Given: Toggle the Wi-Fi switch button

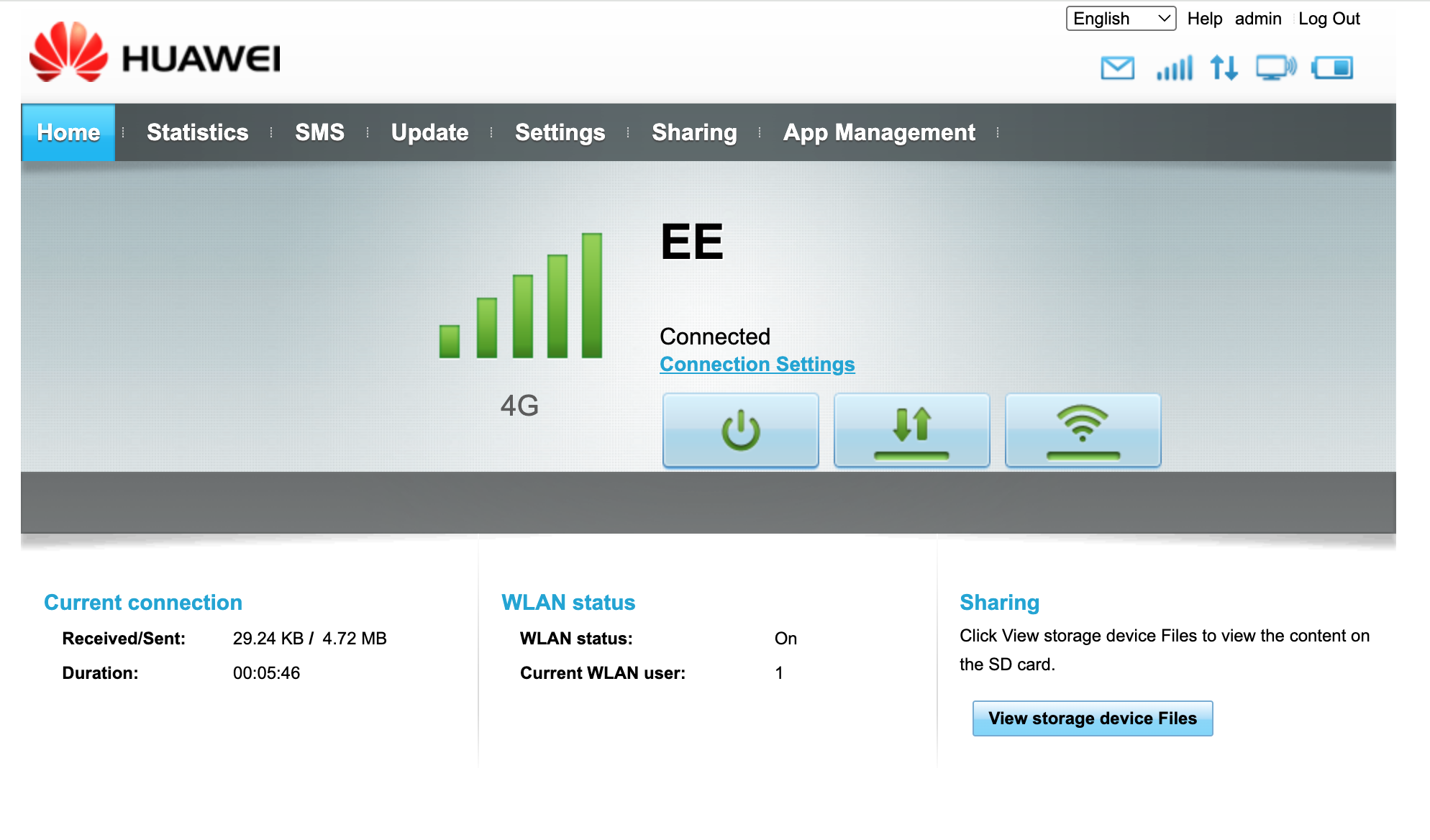Looking at the screenshot, I should pos(1083,430).
